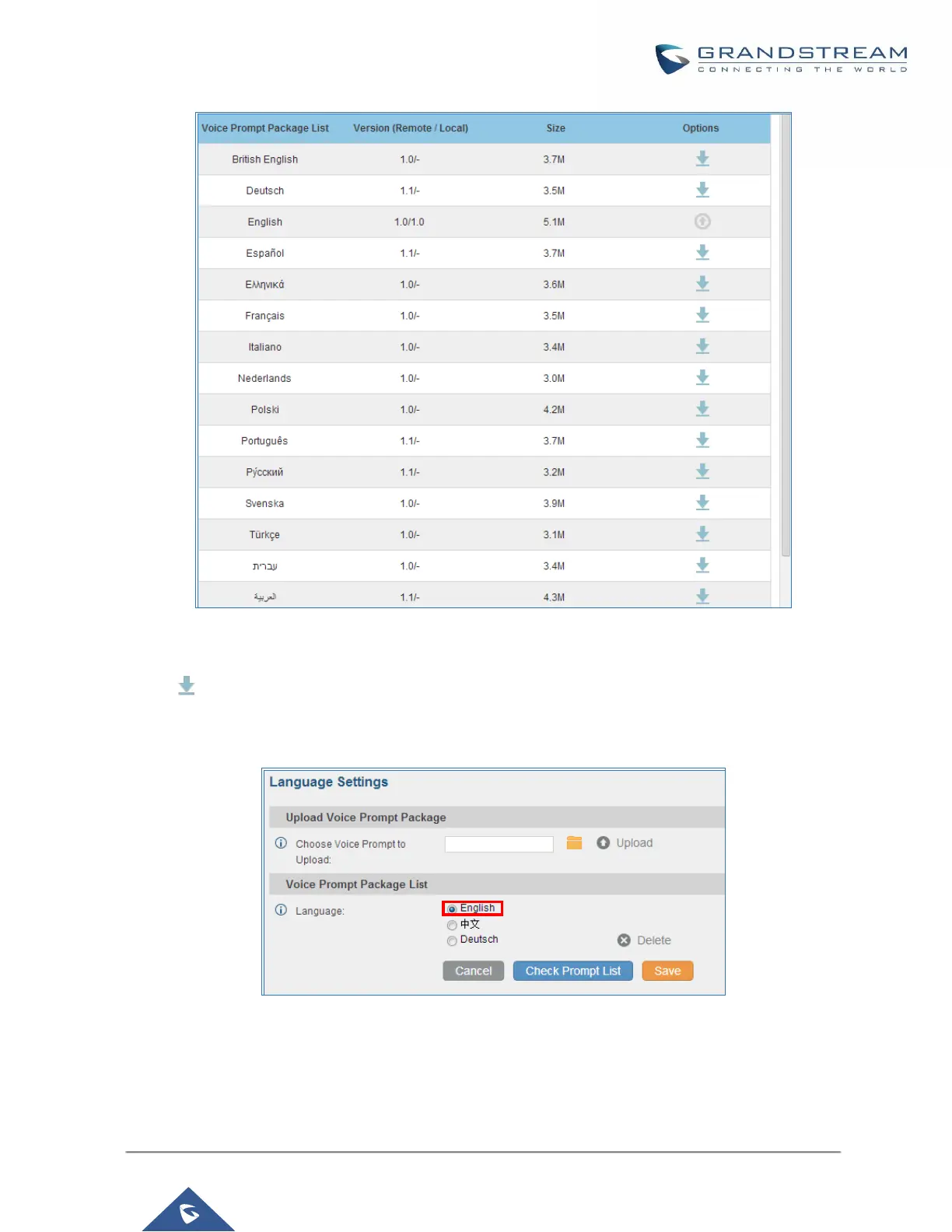Image resolution: width=952 pixels, height=1232 pixels.
Task: Select the 中文 language radio button
Action: click(452, 925)
